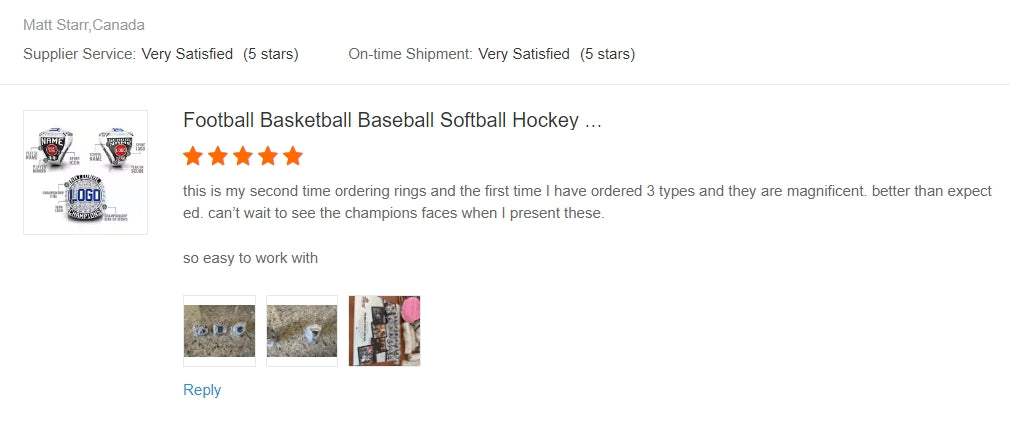View the second review photo thumbnail
1010x427 pixels.
coord(302,331)
